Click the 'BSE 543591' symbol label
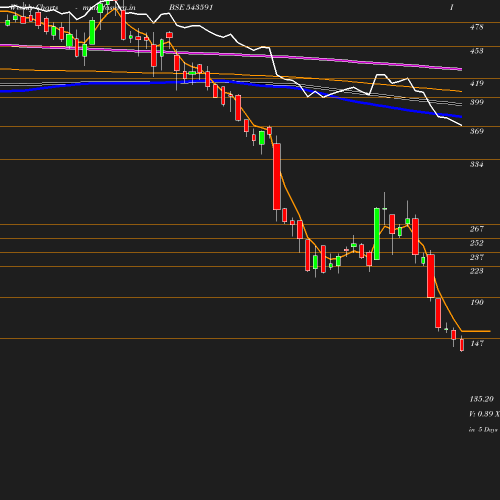Viewport: 500px width, 500px height. [x=191, y=7]
